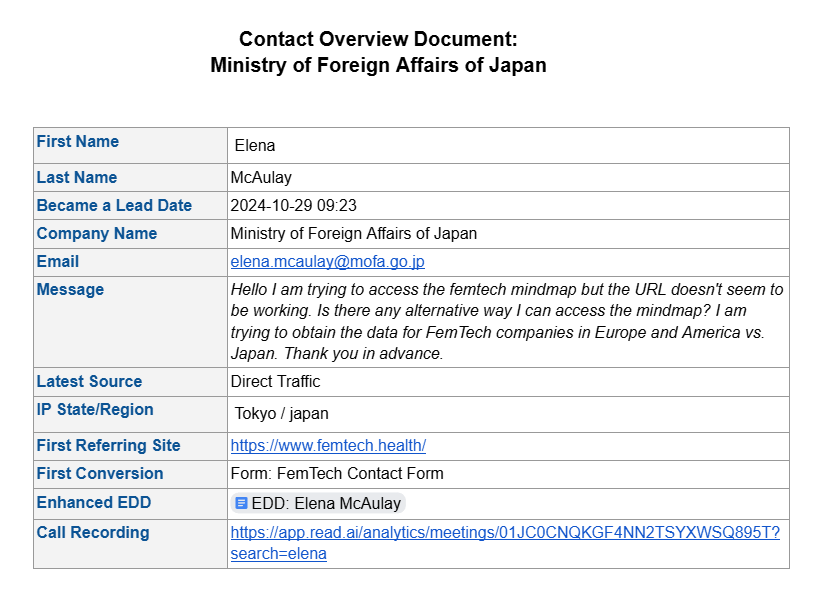
Task: Place cursor in the italic message text
Action: (506, 321)
